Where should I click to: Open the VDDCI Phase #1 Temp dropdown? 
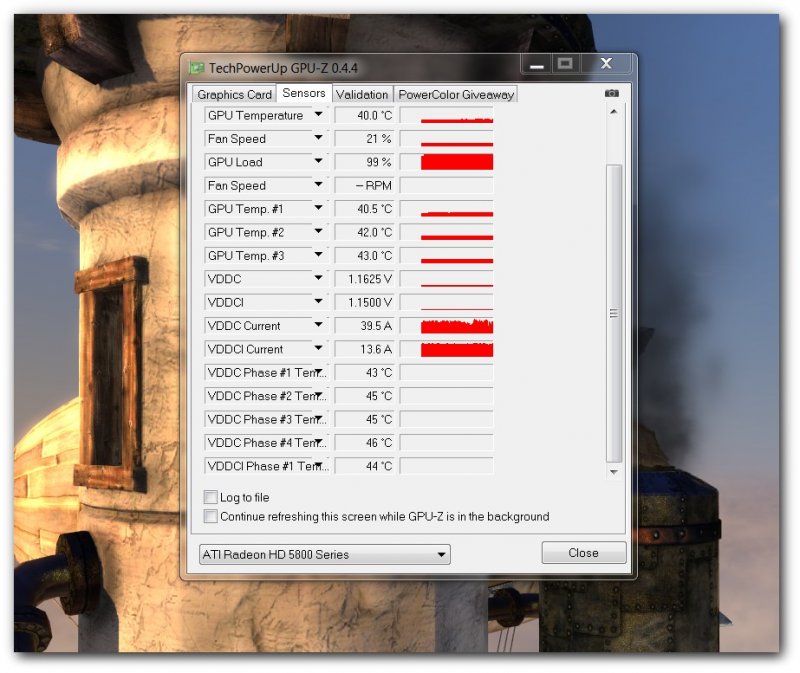pyautogui.click(x=318, y=466)
